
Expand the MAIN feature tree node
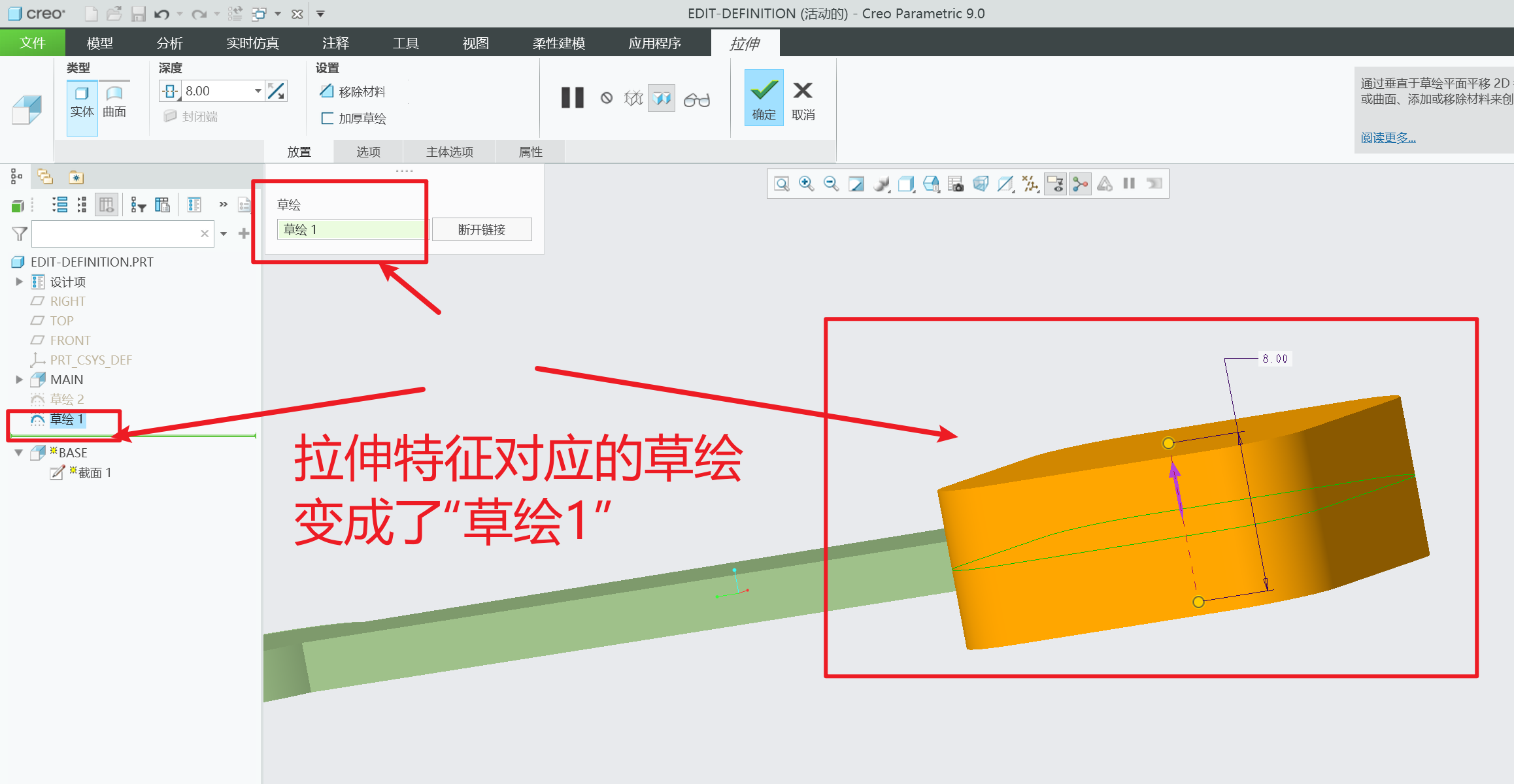(19, 380)
